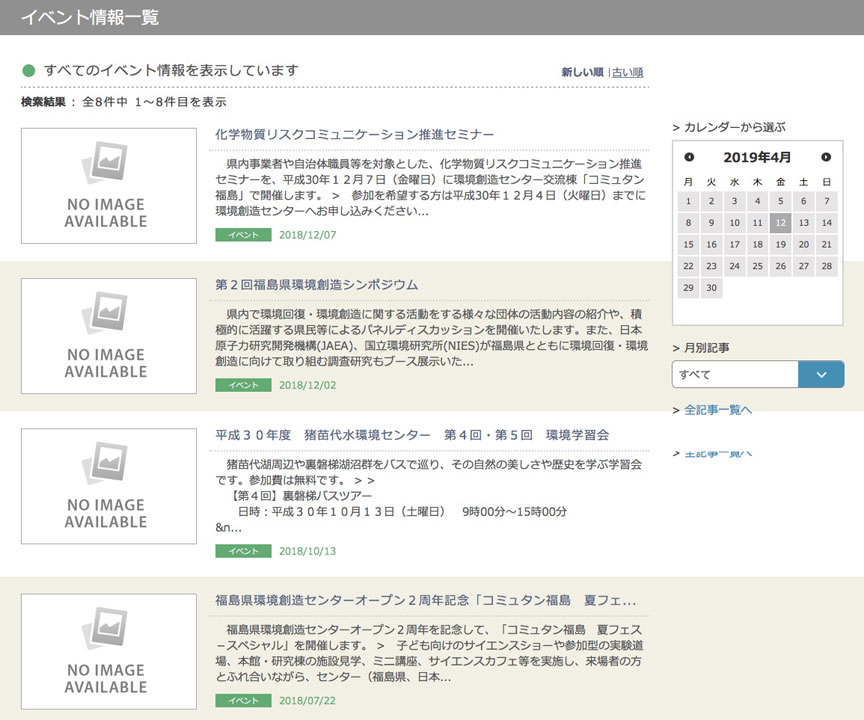Click thumbnail of the summer festival event
The height and width of the screenshot is (720, 864).
(109, 652)
